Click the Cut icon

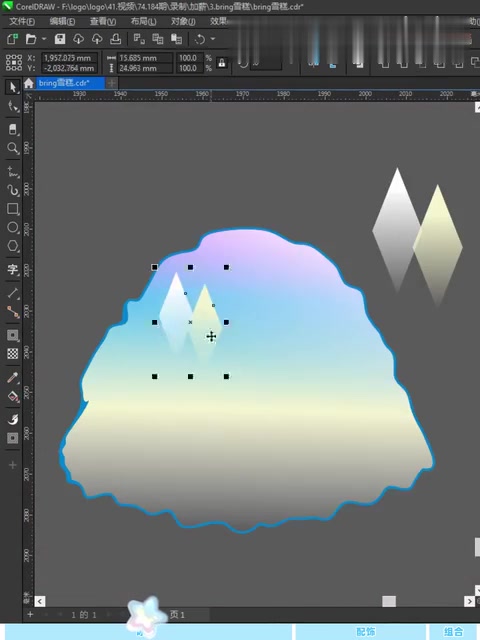[139, 39]
